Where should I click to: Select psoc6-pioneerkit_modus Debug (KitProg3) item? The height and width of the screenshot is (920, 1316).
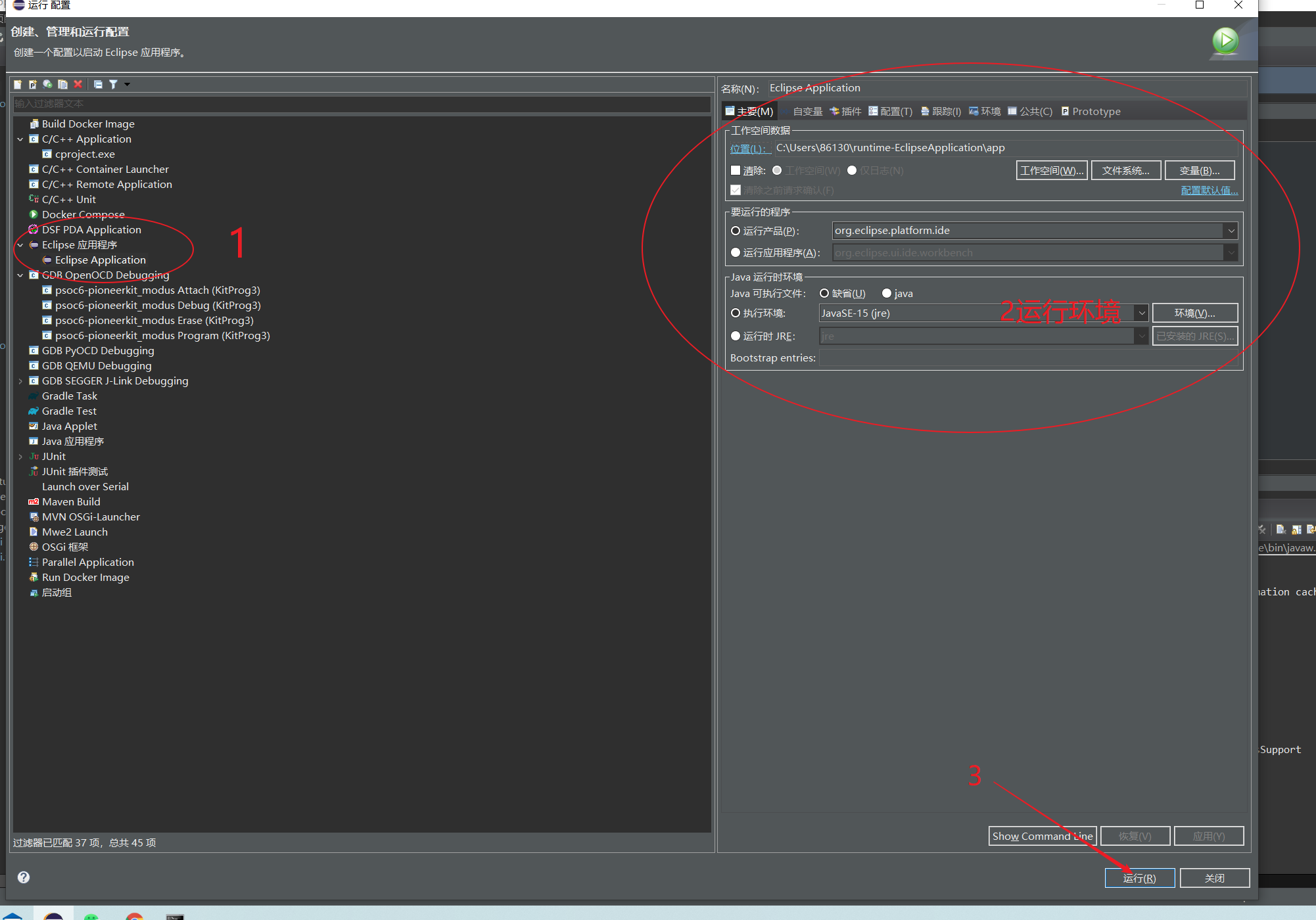tap(158, 306)
